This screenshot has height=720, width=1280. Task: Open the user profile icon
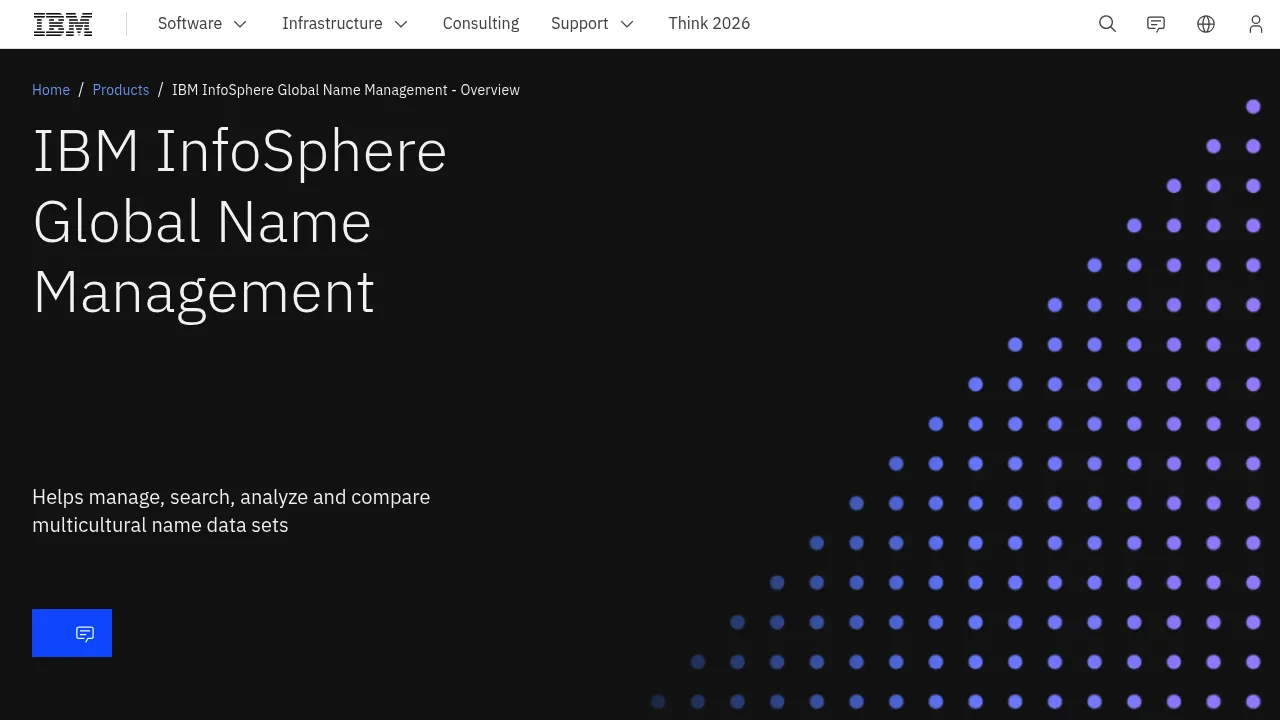[x=1256, y=24]
